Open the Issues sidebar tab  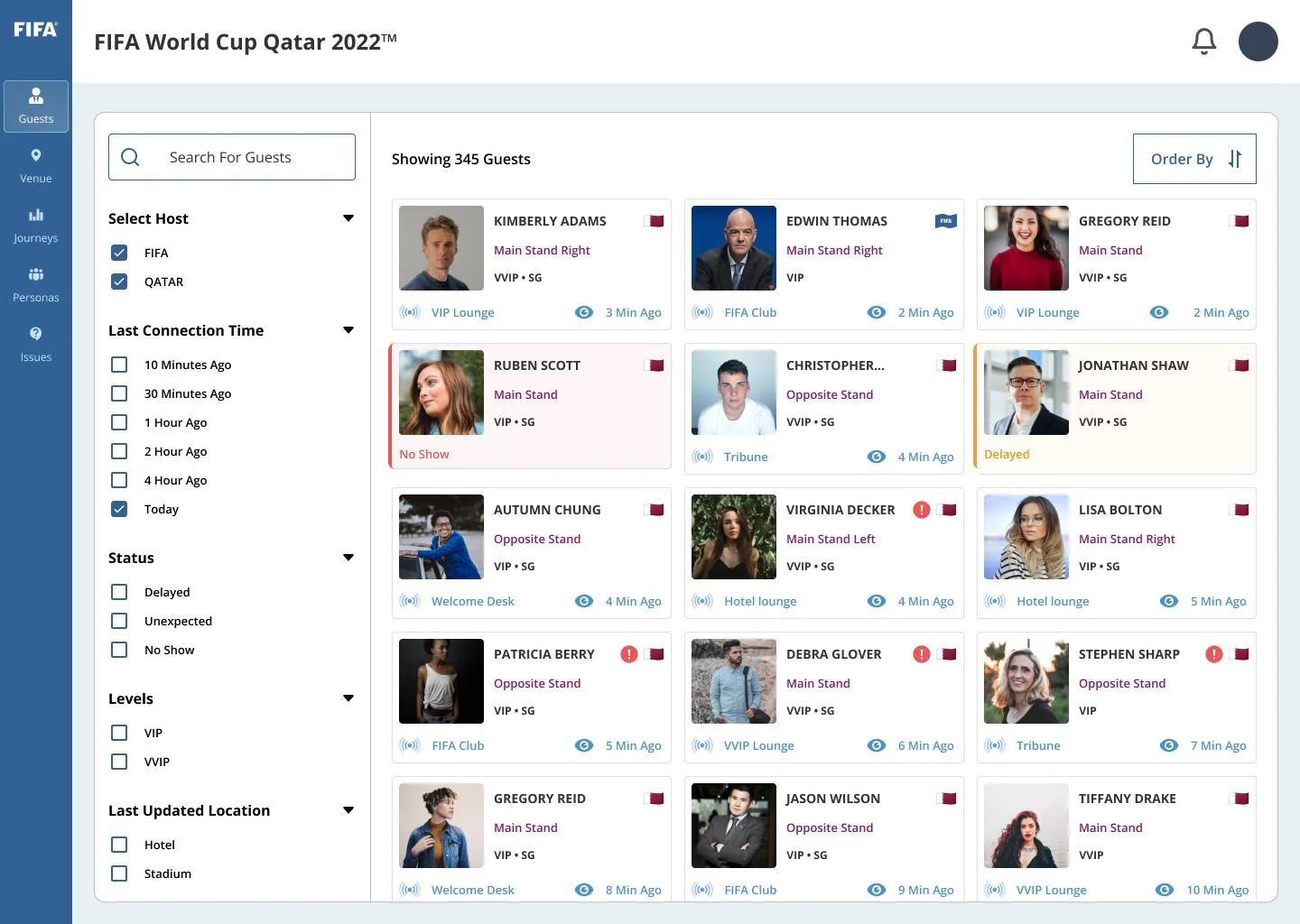pos(36,345)
